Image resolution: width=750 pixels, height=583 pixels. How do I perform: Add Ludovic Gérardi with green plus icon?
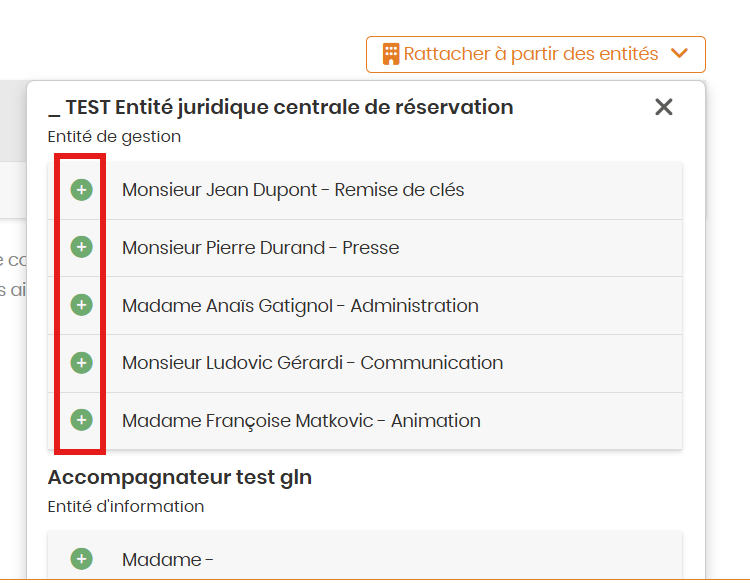click(82, 362)
